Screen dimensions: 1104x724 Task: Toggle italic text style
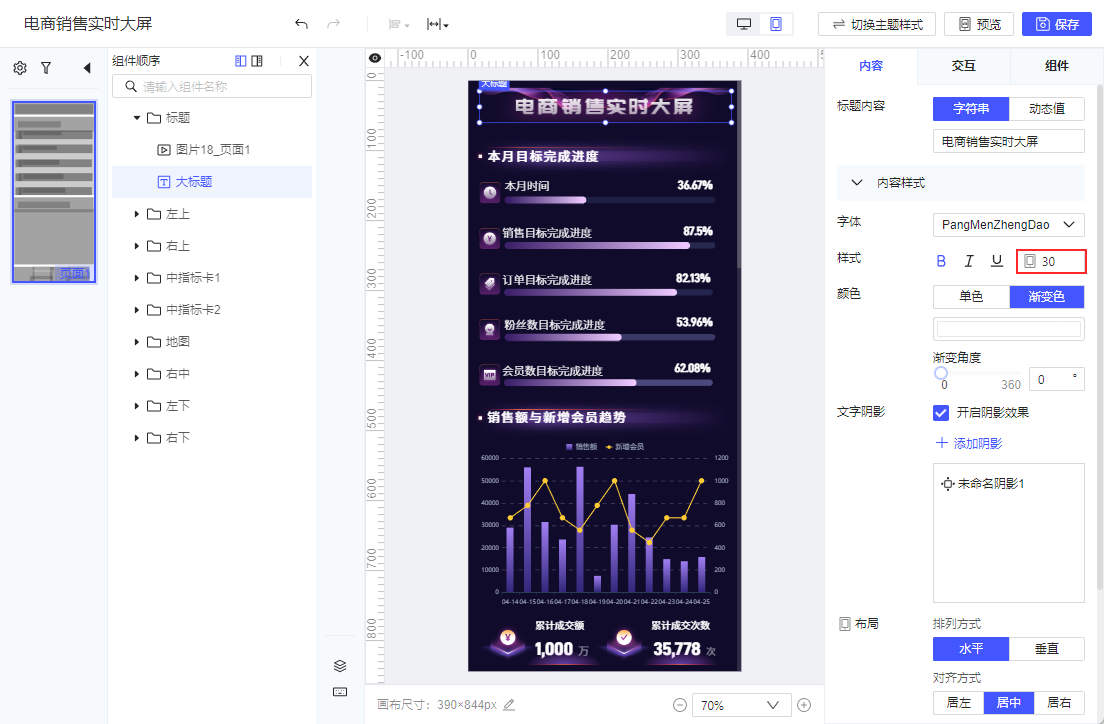pyautogui.click(x=969, y=261)
